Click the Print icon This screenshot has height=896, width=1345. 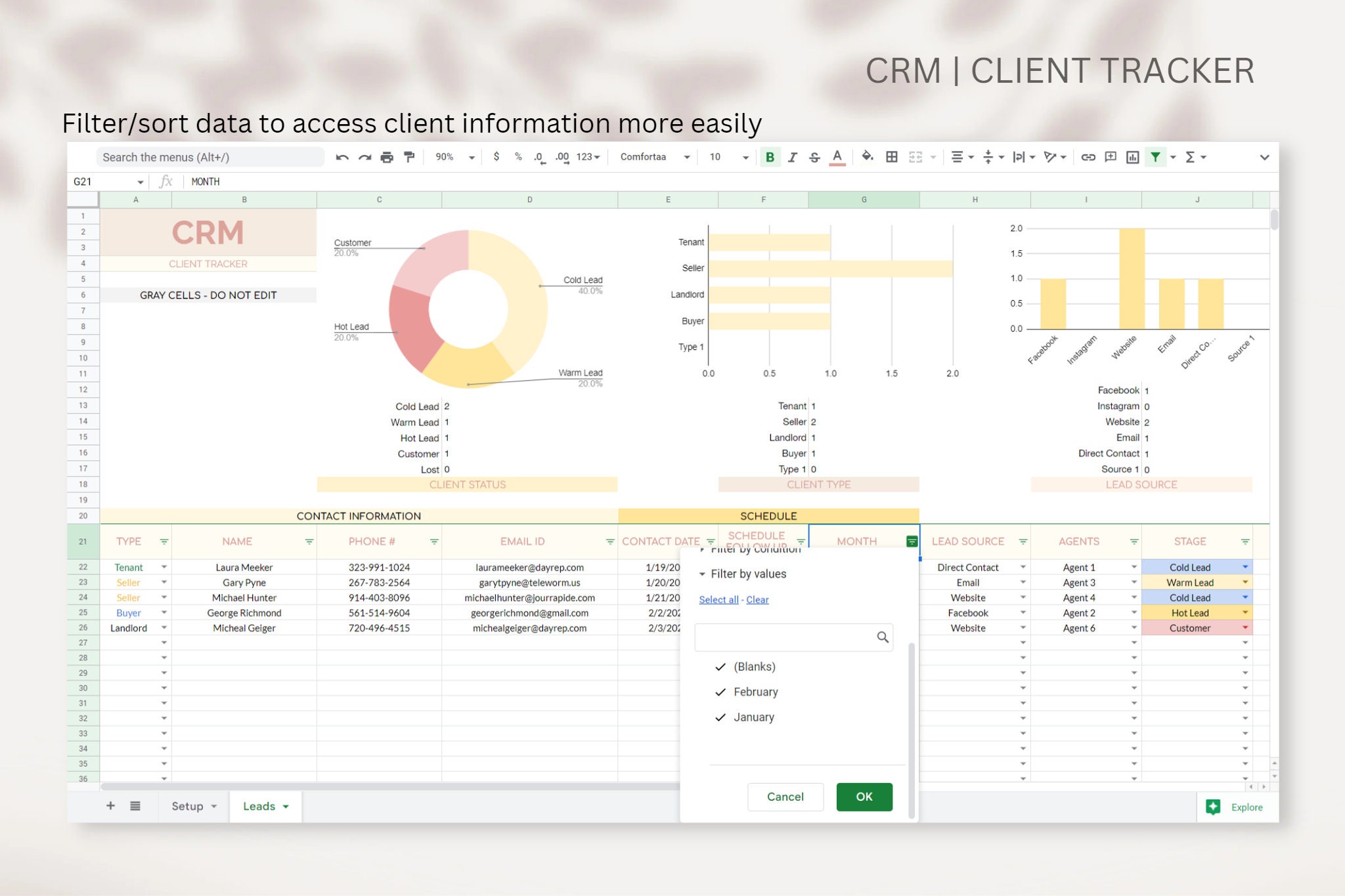pos(387,157)
